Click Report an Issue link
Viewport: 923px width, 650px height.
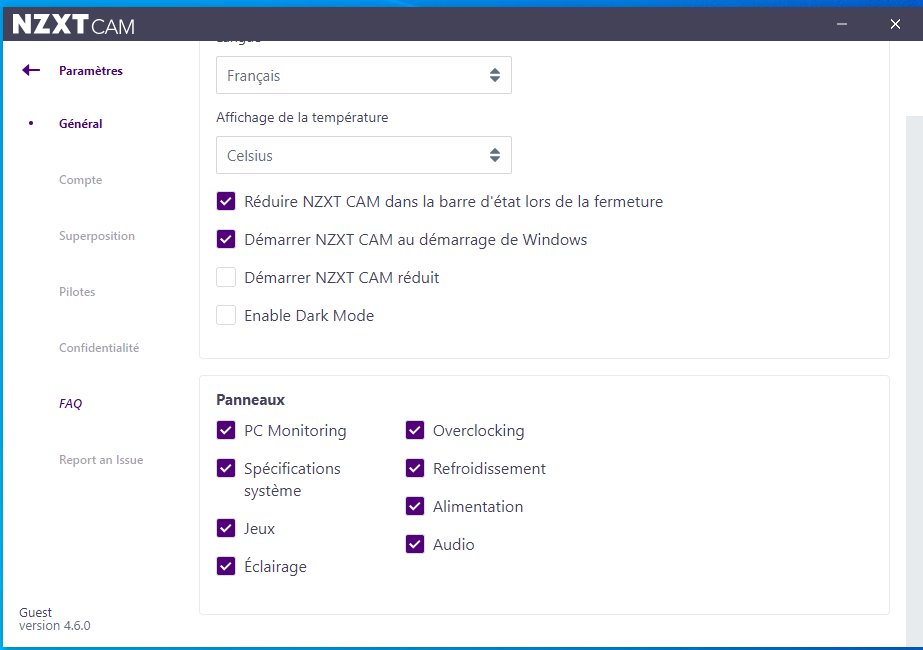[101, 460]
